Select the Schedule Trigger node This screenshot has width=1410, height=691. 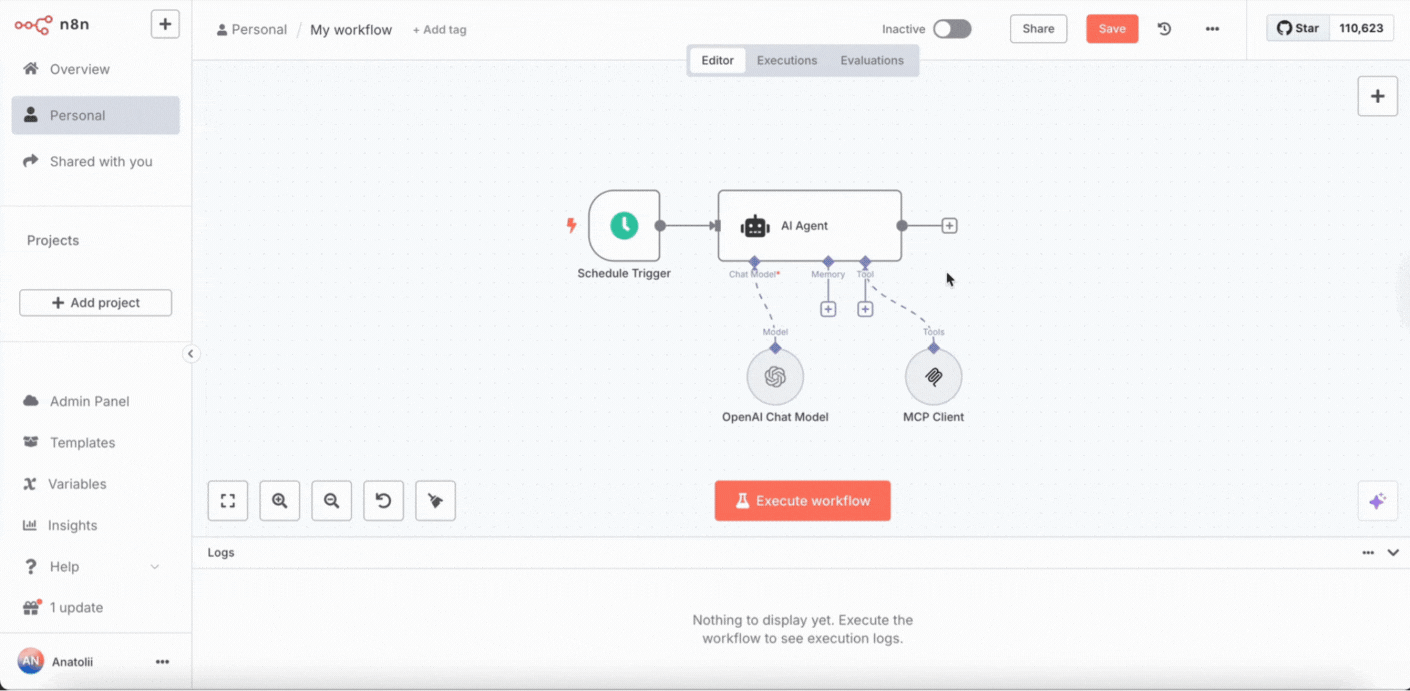click(x=624, y=225)
